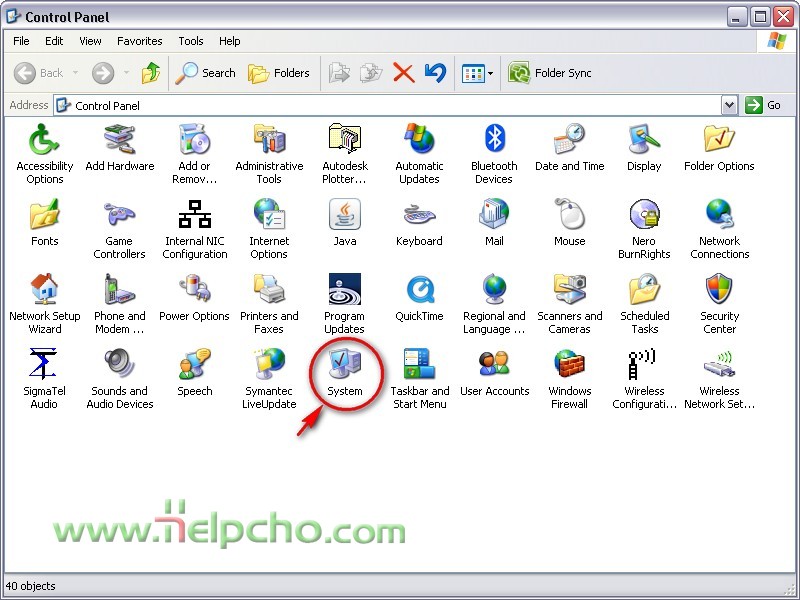Open Date and Time settings
800x600 pixels.
coord(569,148)
